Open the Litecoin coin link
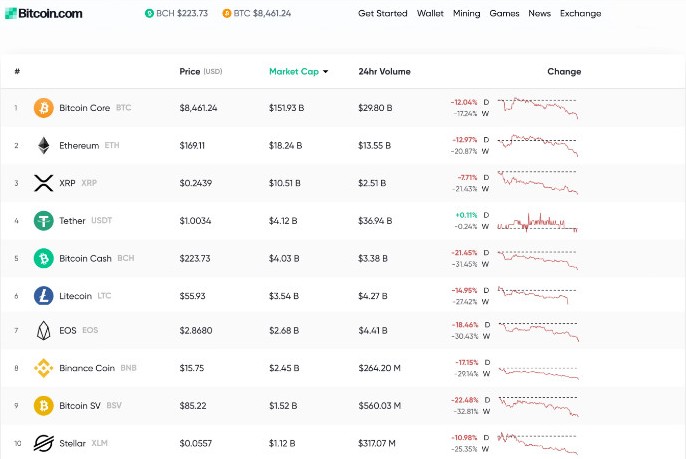The height and width of the screenshot is (459, 686). (x=76, y=296)
